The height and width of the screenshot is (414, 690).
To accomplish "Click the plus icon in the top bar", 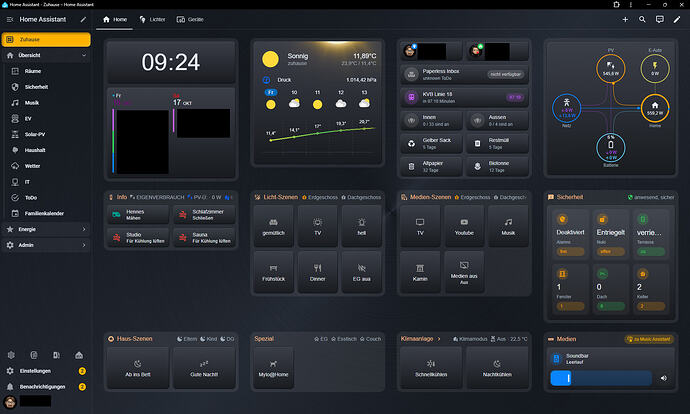I will pyautogui.click(x=625, y=19).
